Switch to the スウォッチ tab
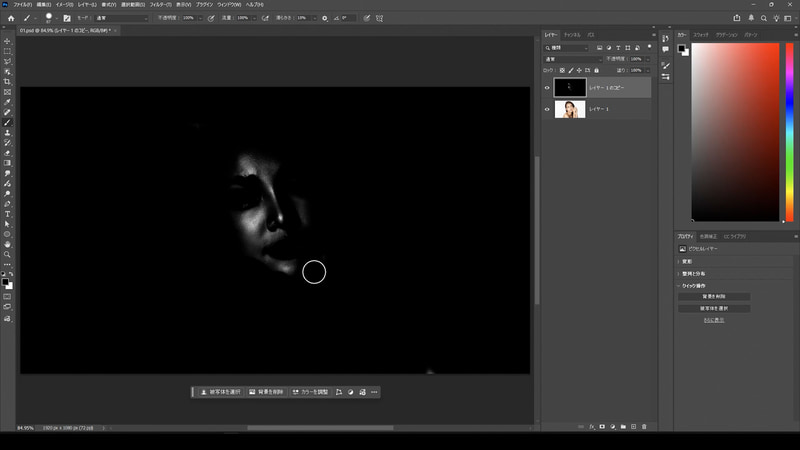The width and height of the screenshot is (800, 450). point(701,35)
